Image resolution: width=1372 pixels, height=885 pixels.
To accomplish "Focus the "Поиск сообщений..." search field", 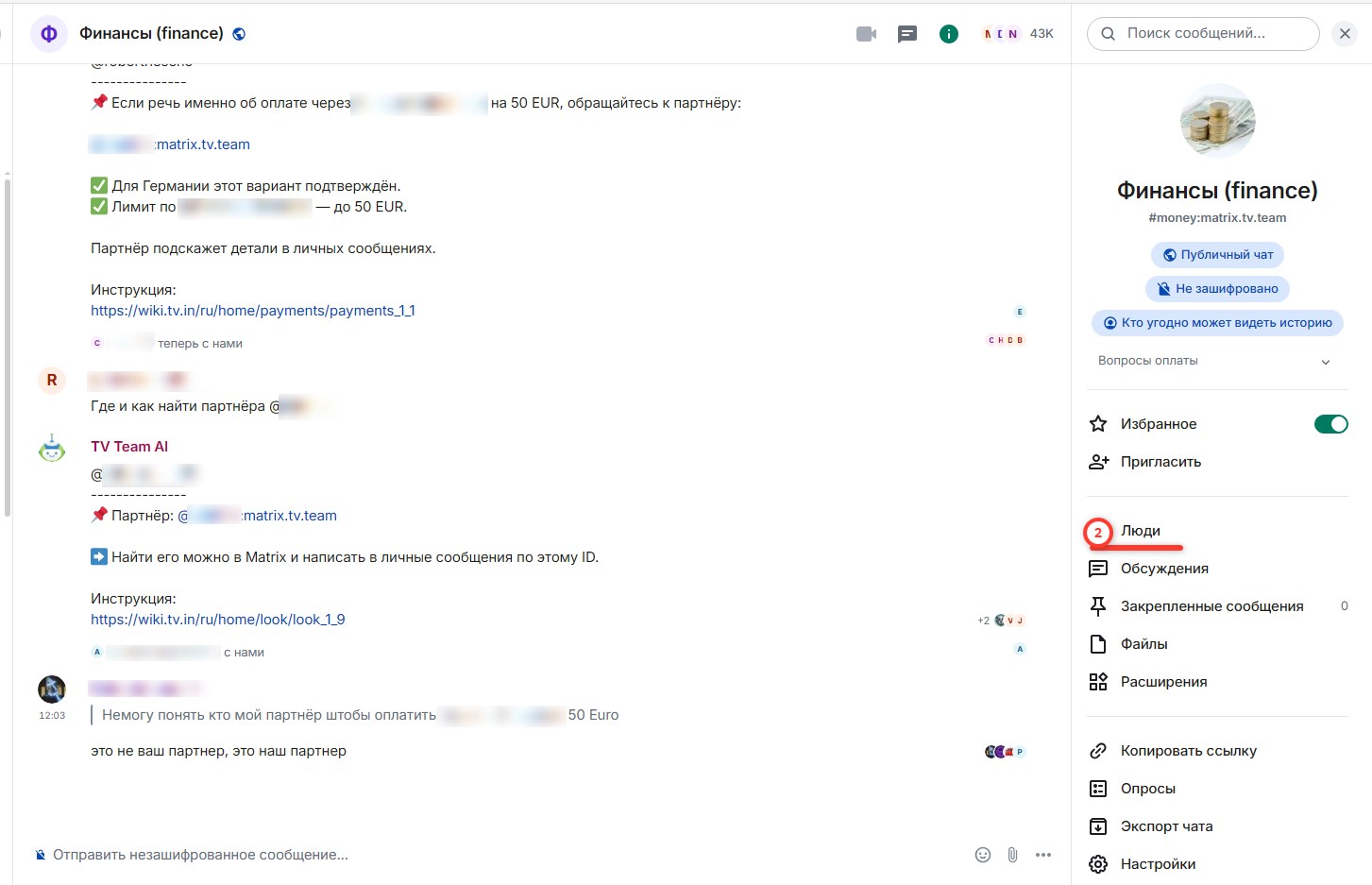I will click(x=1203, y=34).
